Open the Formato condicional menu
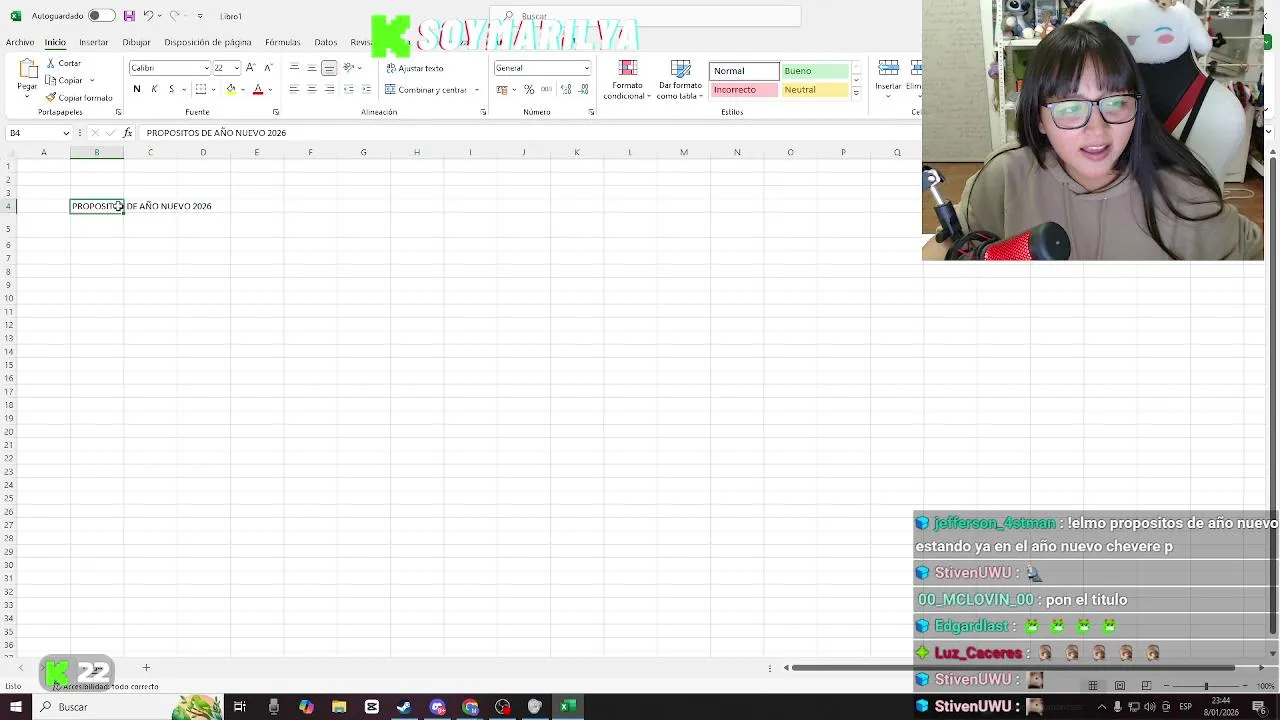Viewport: 1280px width, 720px height. tap(627, 80)
